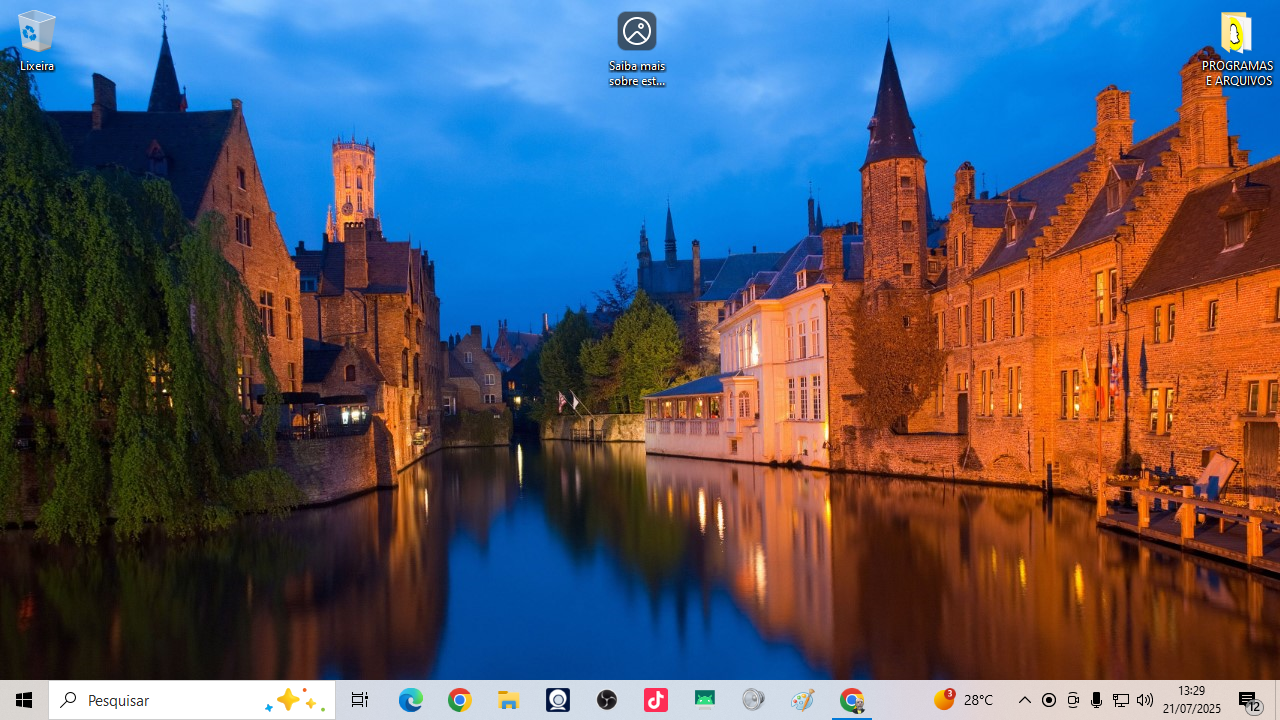Open File Explorer from the taskbar
Viewport: 1280px width, 720px height.
click(x=509, y=700)
